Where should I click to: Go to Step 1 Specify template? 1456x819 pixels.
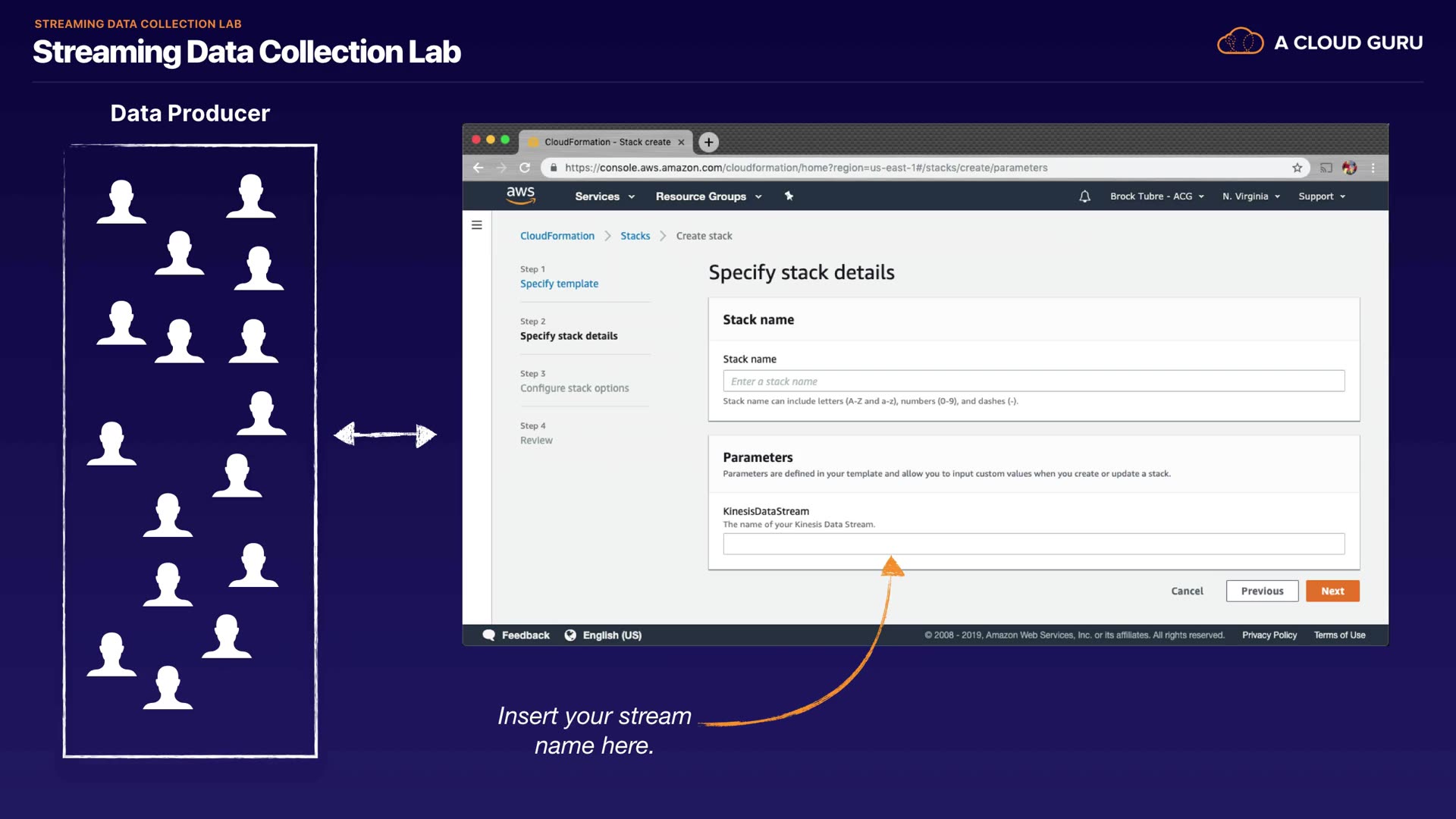click(x=559, y=284)
